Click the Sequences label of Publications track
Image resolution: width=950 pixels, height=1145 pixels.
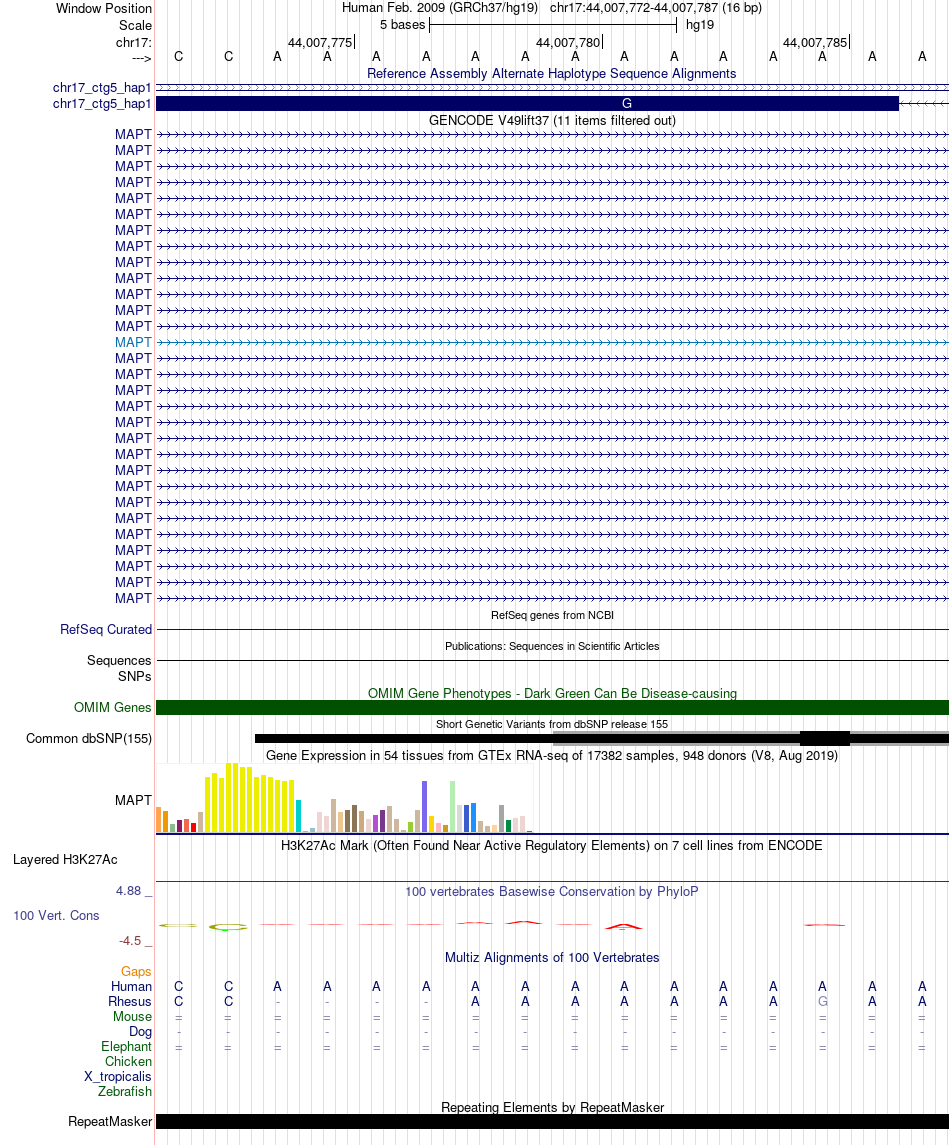tap(119, 661)
